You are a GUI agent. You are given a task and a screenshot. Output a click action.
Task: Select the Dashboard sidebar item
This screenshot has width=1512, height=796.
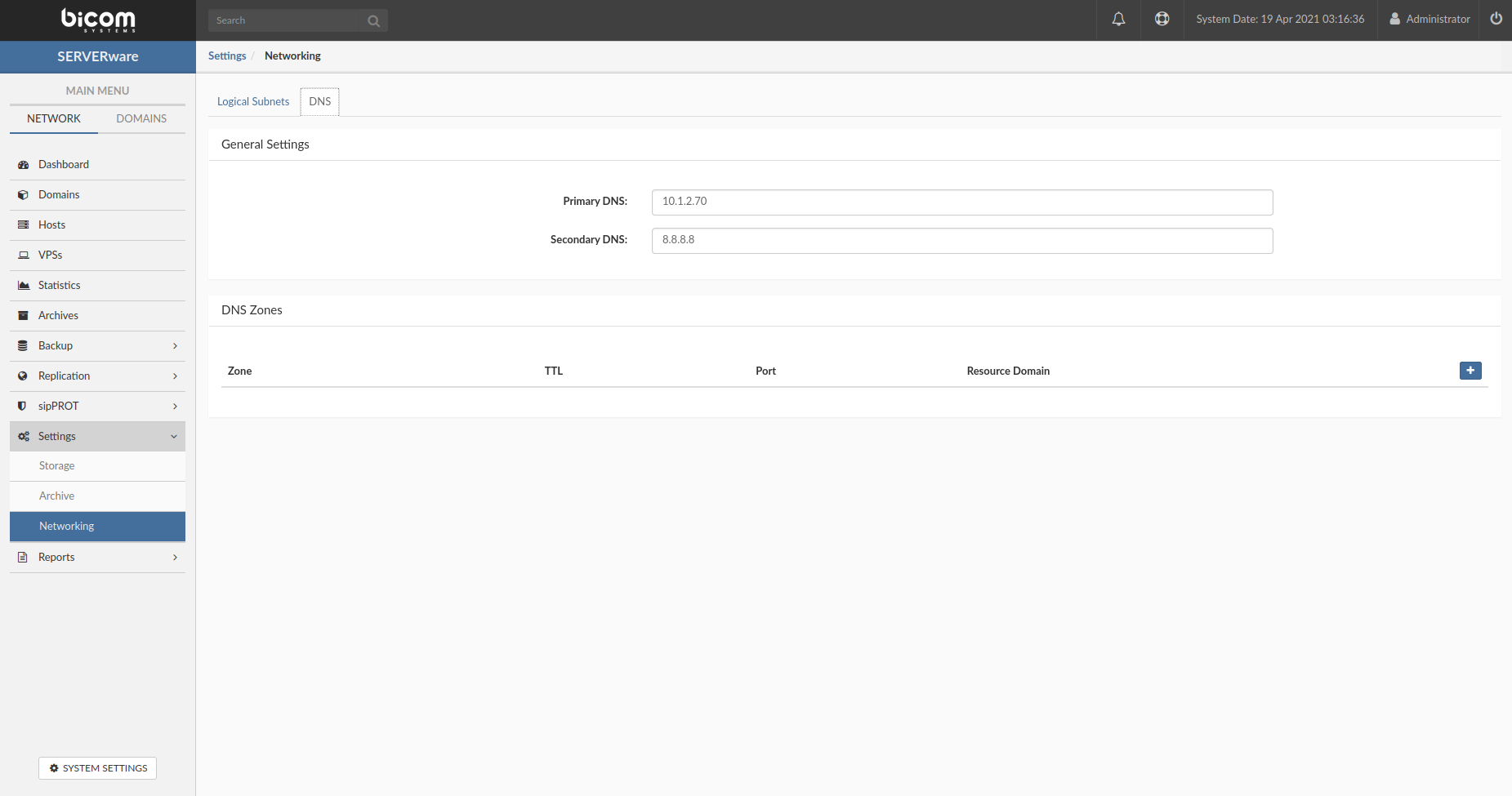coord(63,164)
